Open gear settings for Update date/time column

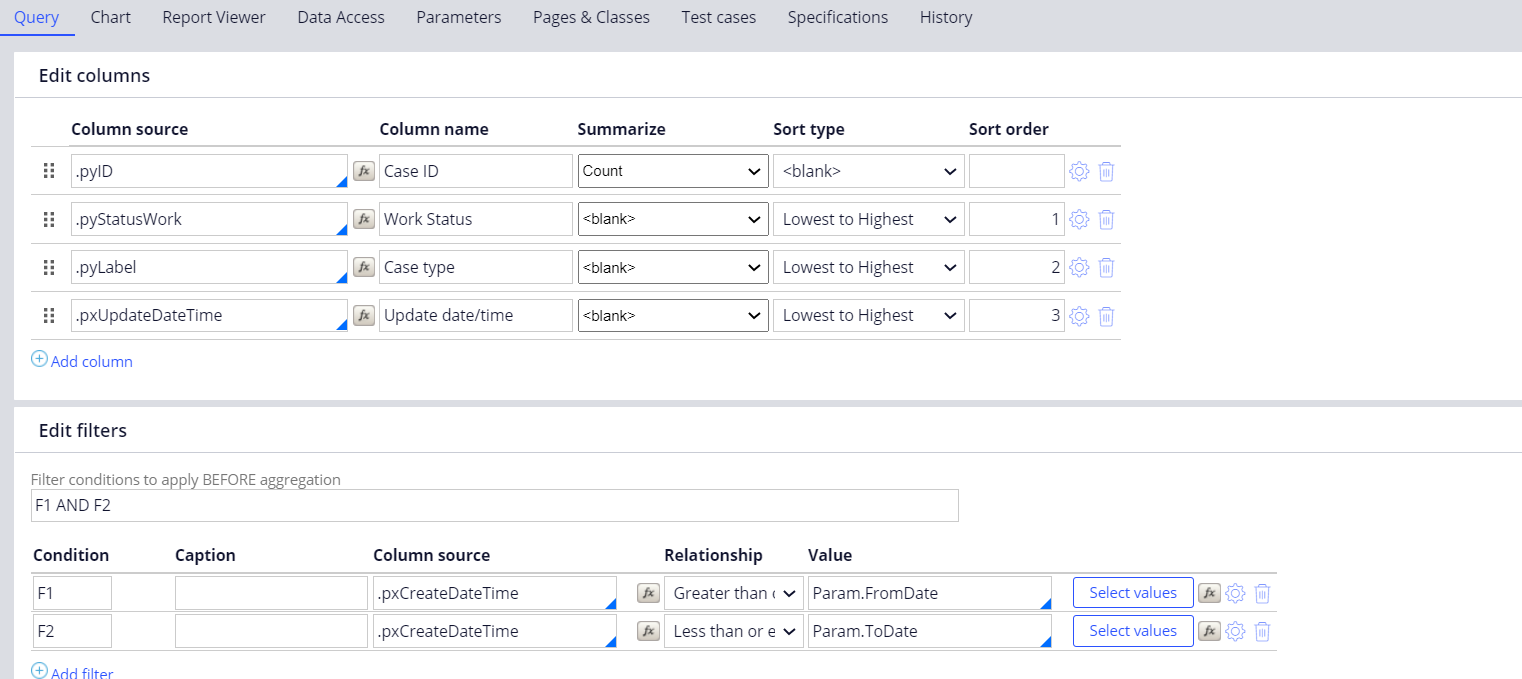click(x=1079, y=316)
